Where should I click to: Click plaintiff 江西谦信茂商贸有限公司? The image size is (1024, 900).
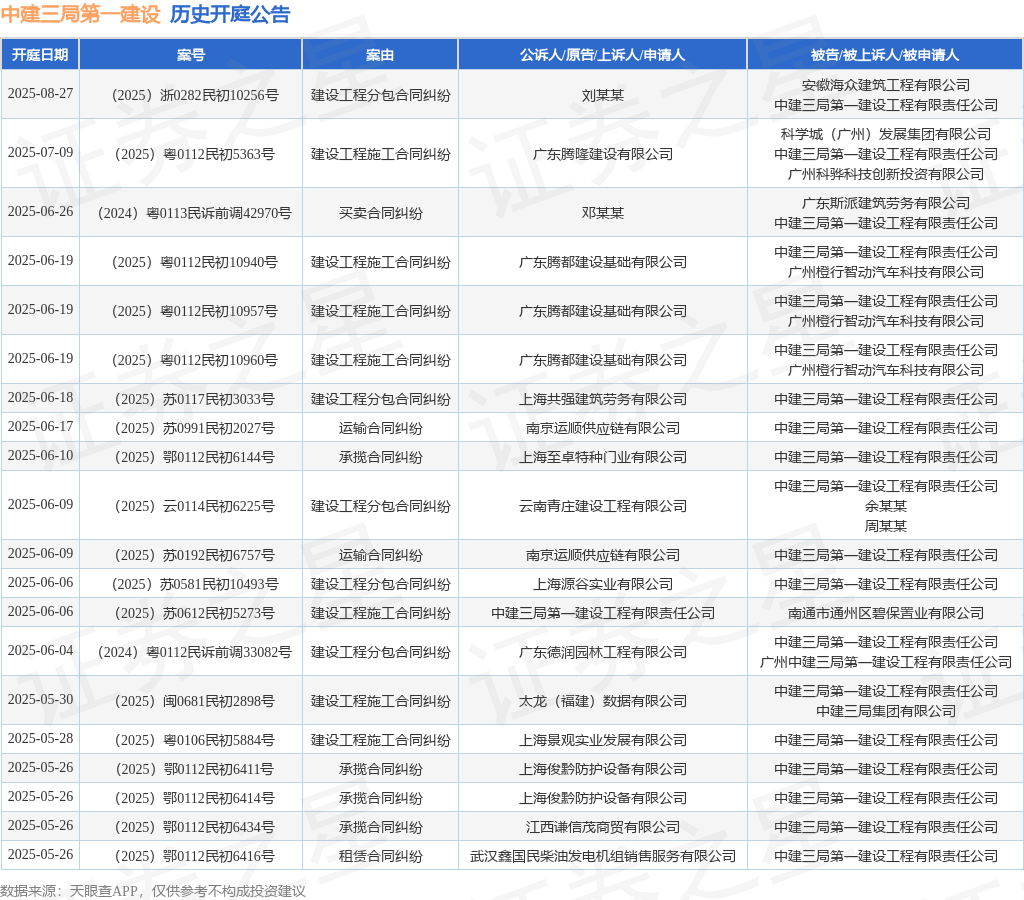pos(603,827)
